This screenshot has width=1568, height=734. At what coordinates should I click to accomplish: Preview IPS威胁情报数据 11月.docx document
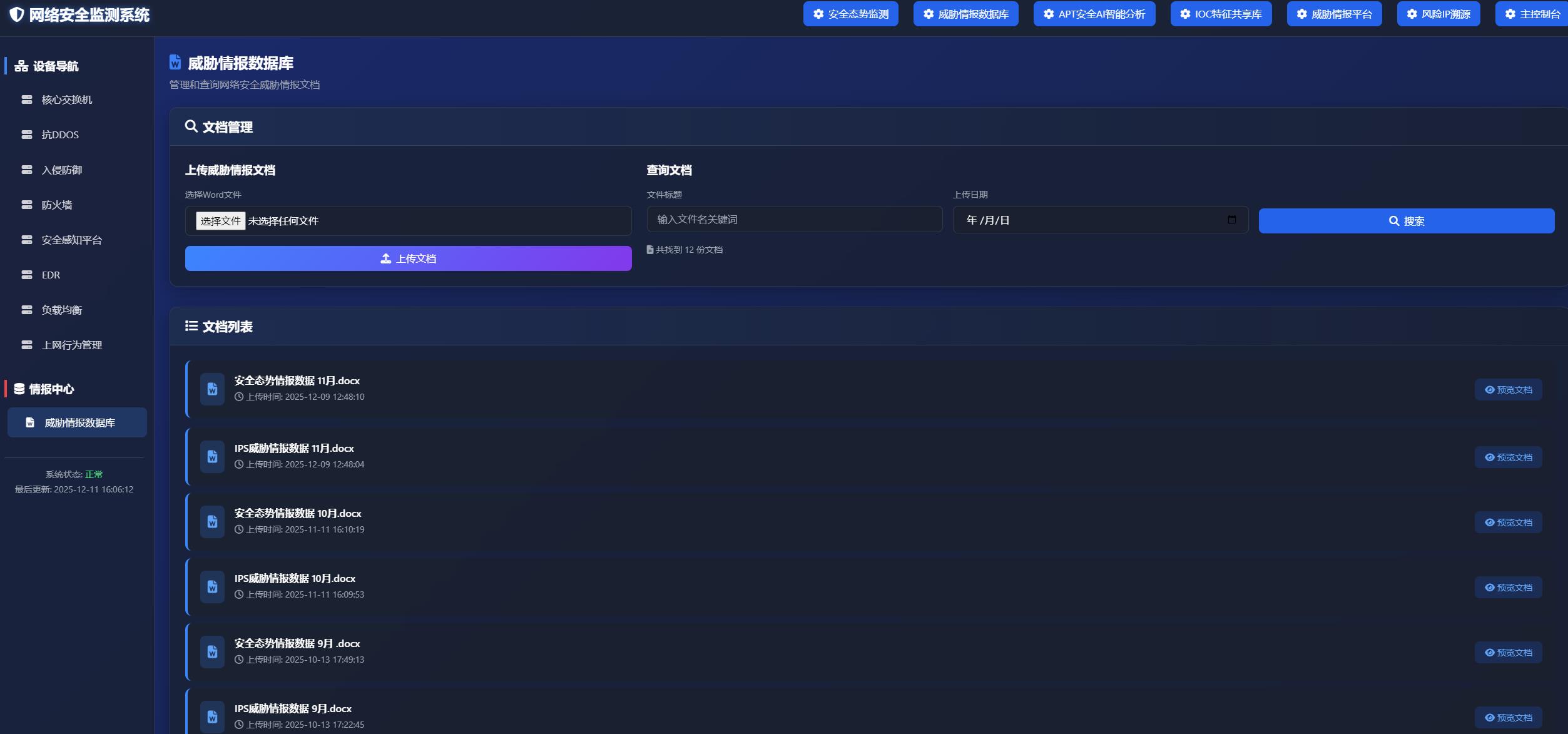click(1508, 457)
